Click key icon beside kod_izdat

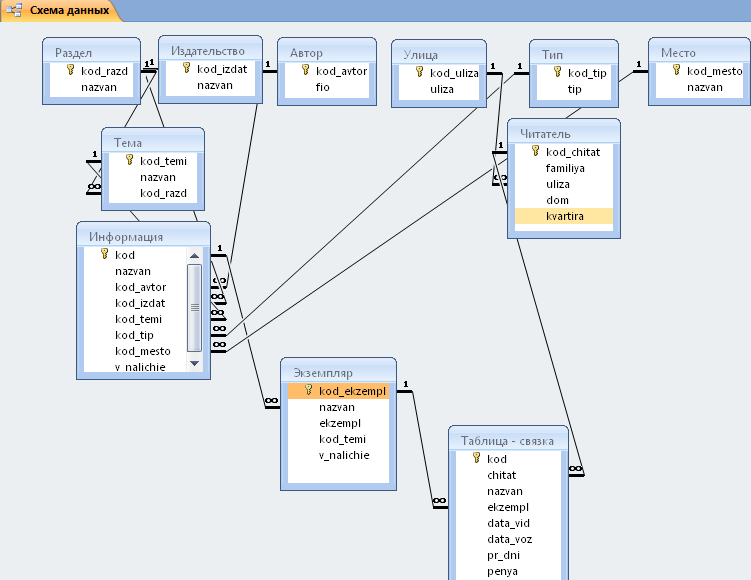[186, 68]
